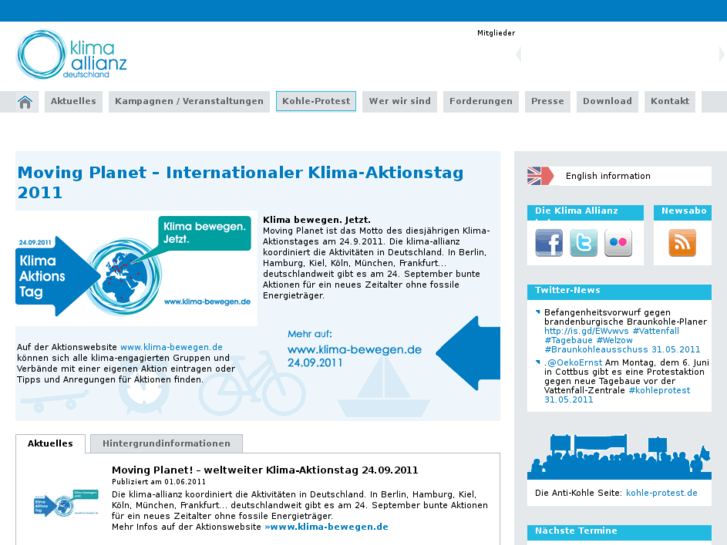This screenshot has height=545, width=727.
Task: Click the large blue arrow banner graphic
Action: click(468, 353)
